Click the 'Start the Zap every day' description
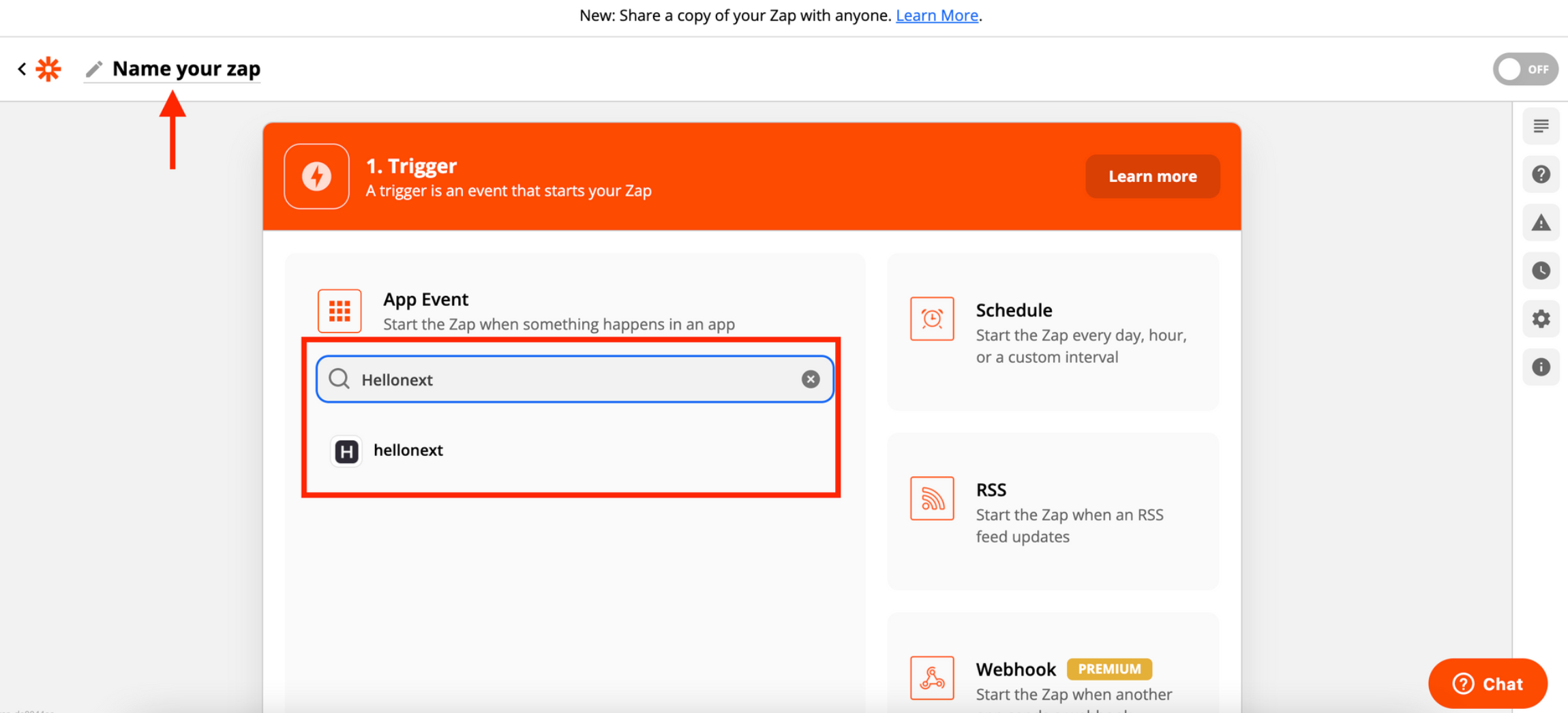This screenshot has height=713, width=1568. click(1081, 346)
